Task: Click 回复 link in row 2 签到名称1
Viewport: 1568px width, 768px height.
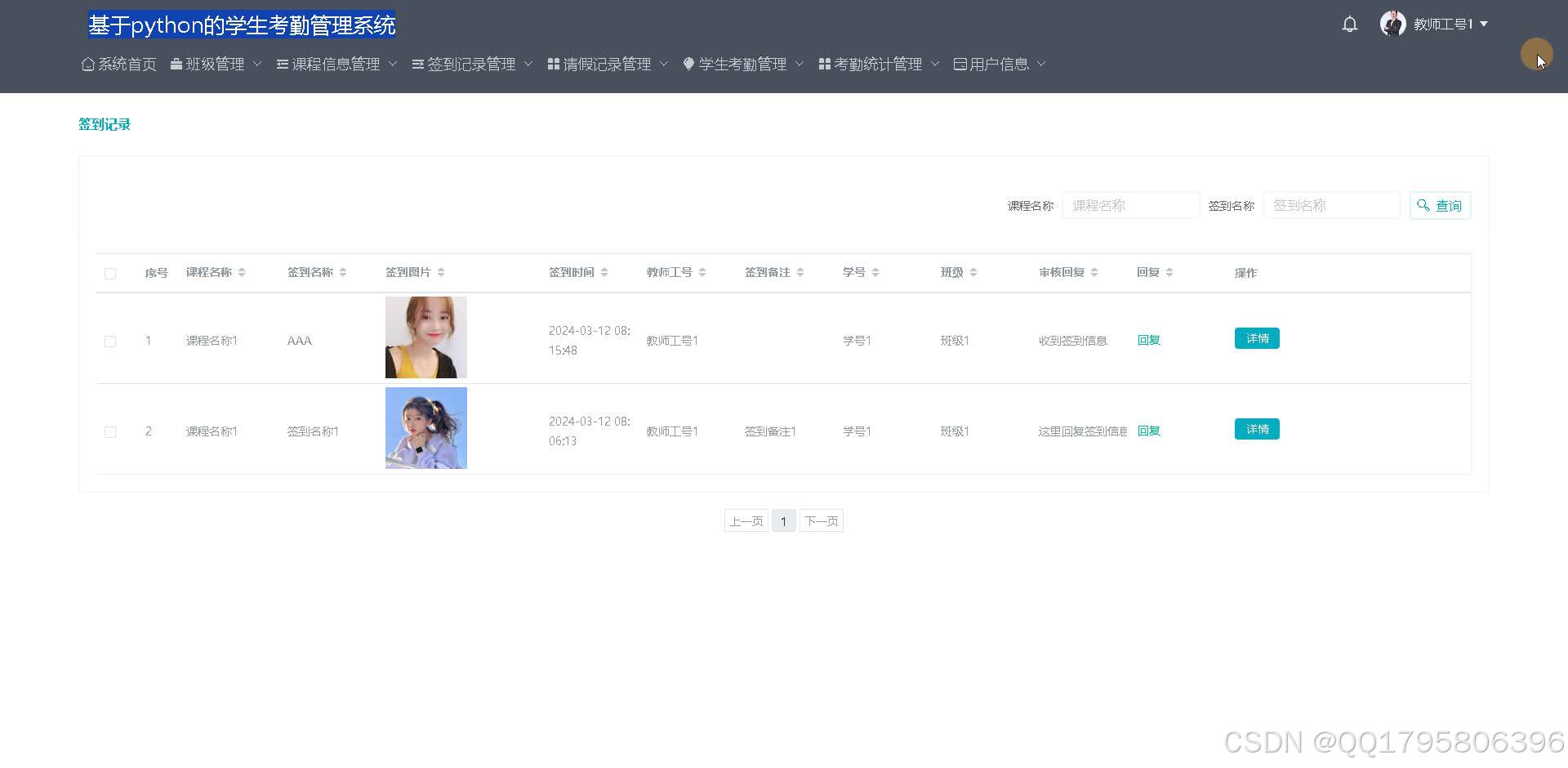Action: pyautogui.click(x=1148, y=431)
